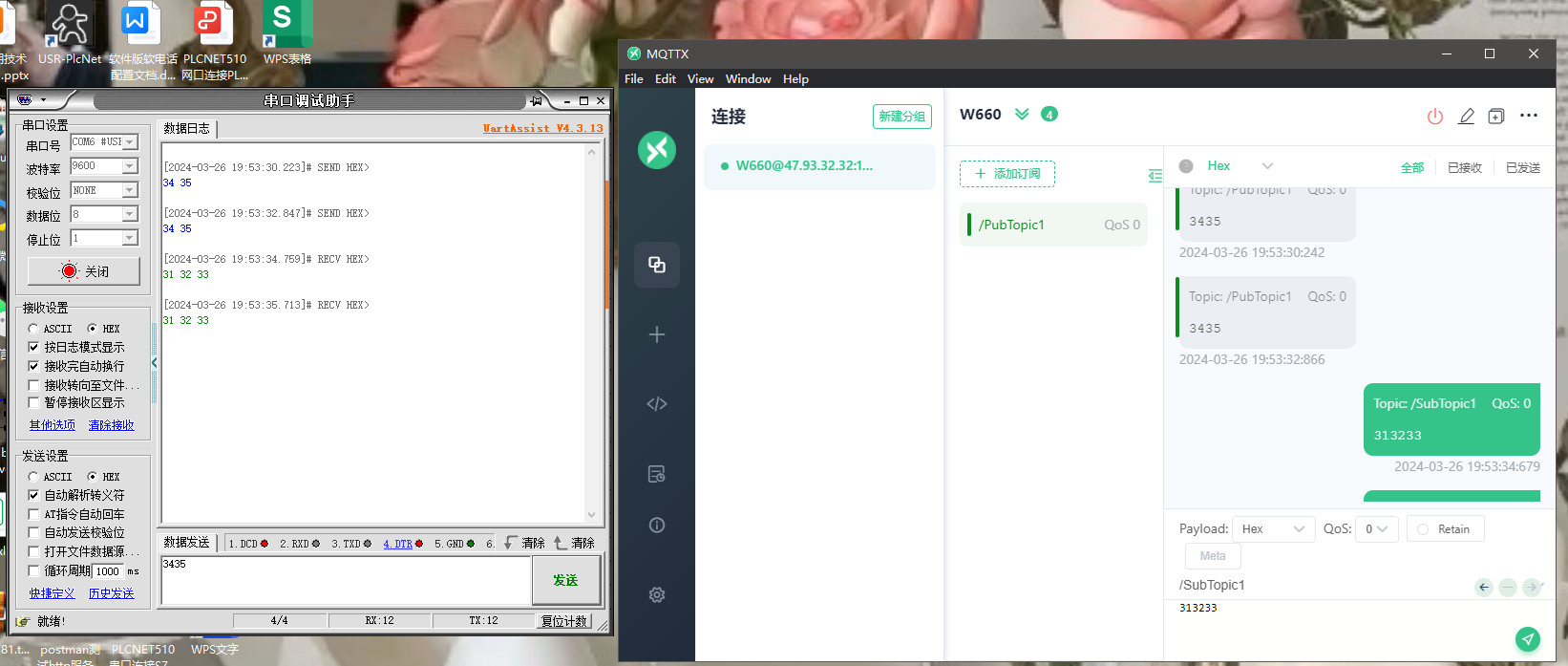Open the 停止位 dropdown
The image size is (1568, 666).
(104, 238)
